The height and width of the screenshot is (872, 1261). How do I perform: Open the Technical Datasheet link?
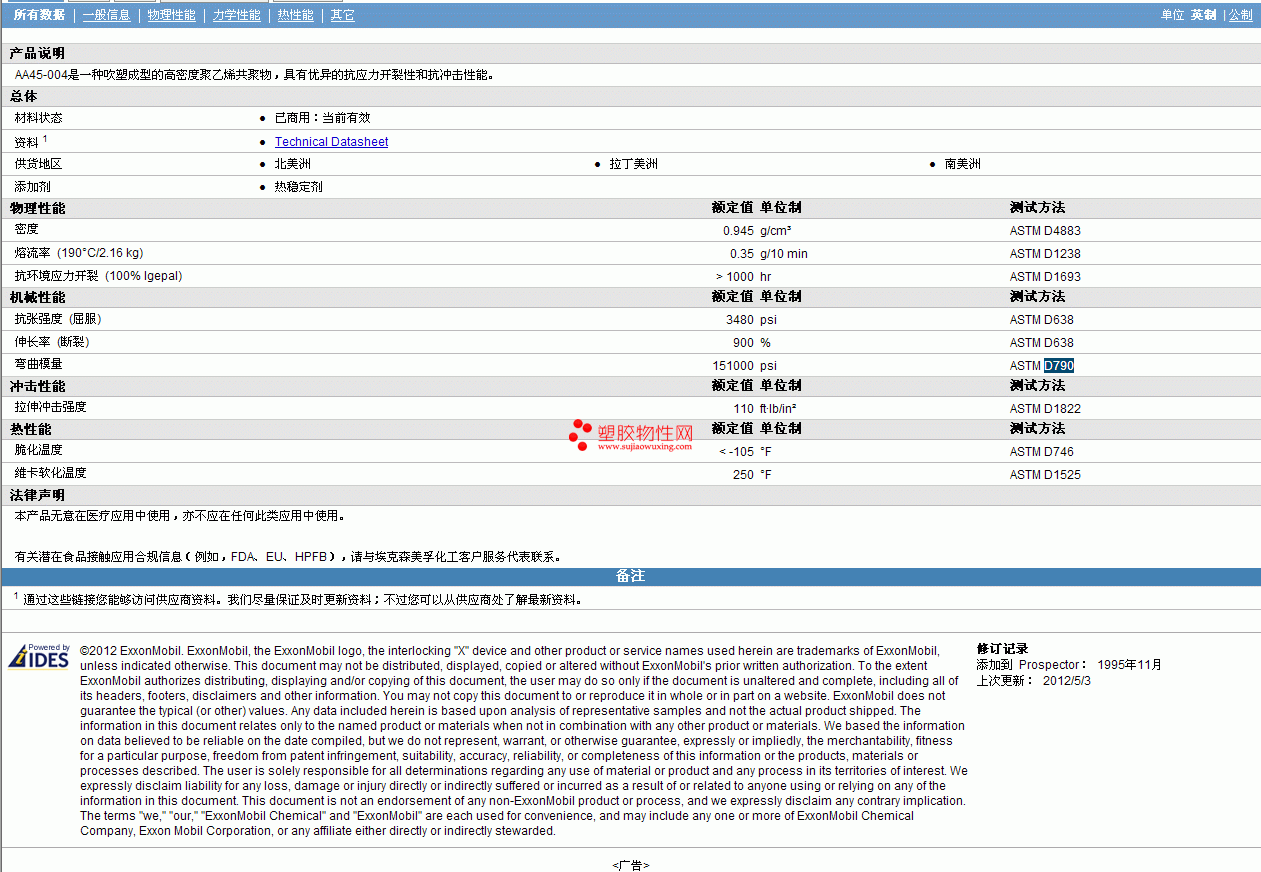[x=331, y=142]
